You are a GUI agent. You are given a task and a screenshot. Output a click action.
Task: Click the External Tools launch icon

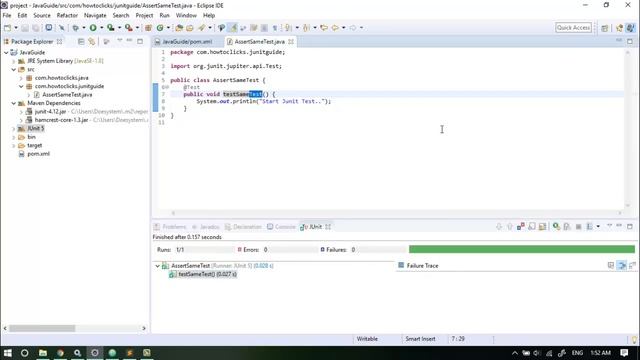click(128, 28)
